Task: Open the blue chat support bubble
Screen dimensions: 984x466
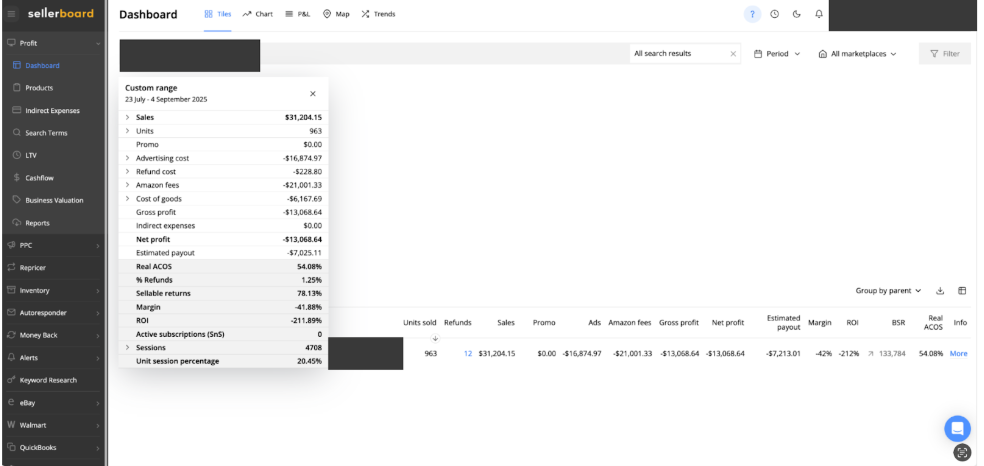Action: (957, 427)
